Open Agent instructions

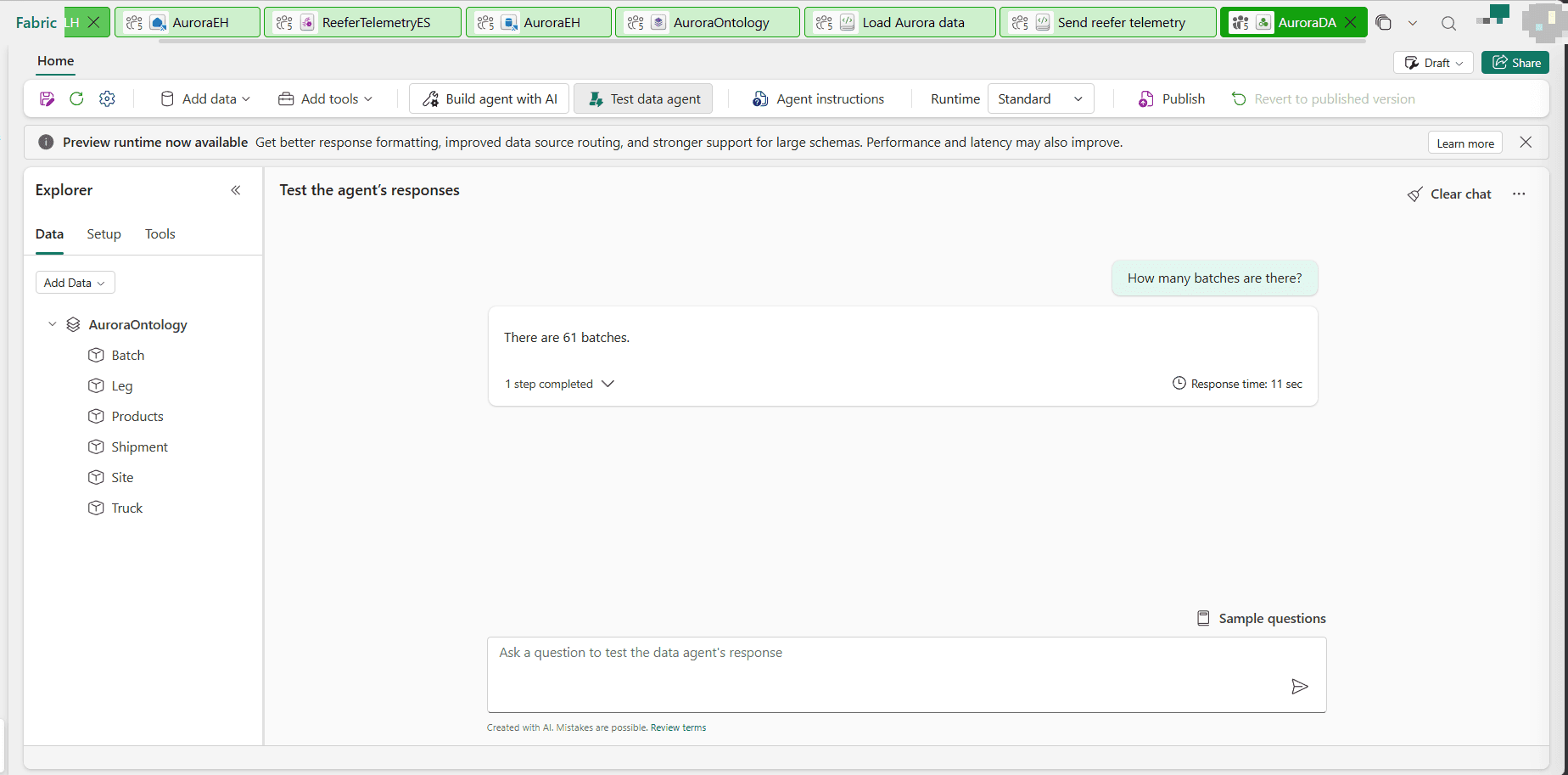coord(818,99)
